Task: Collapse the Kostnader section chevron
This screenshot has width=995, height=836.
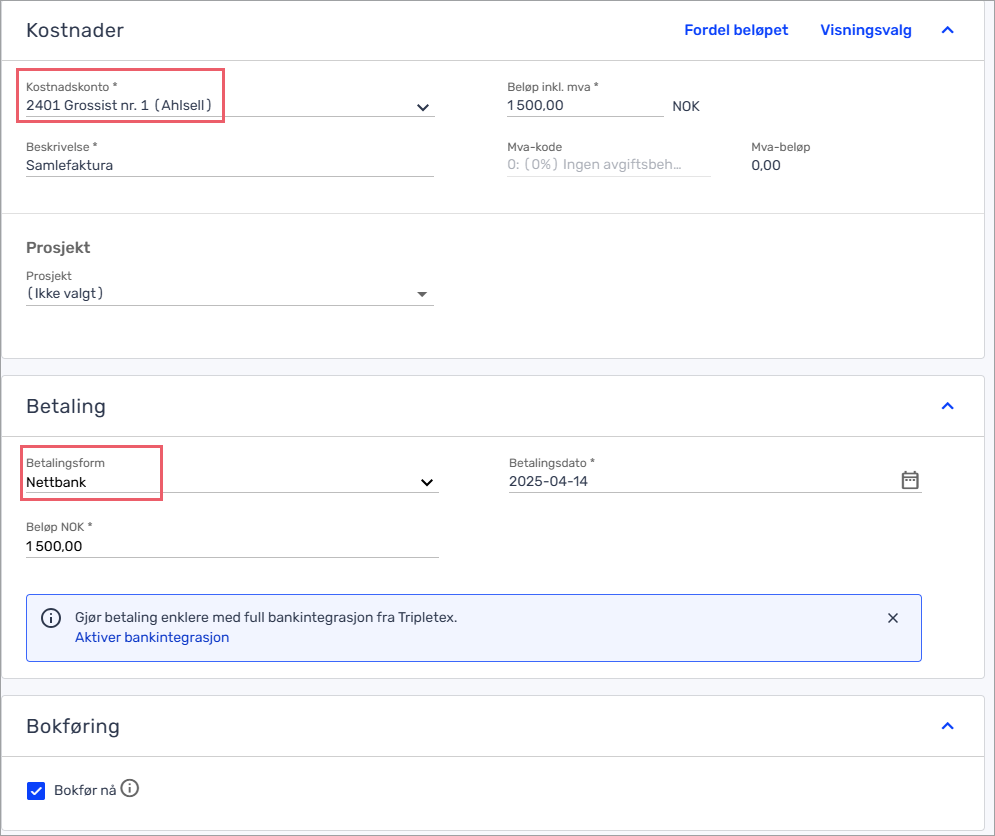Action: [947, 30]
